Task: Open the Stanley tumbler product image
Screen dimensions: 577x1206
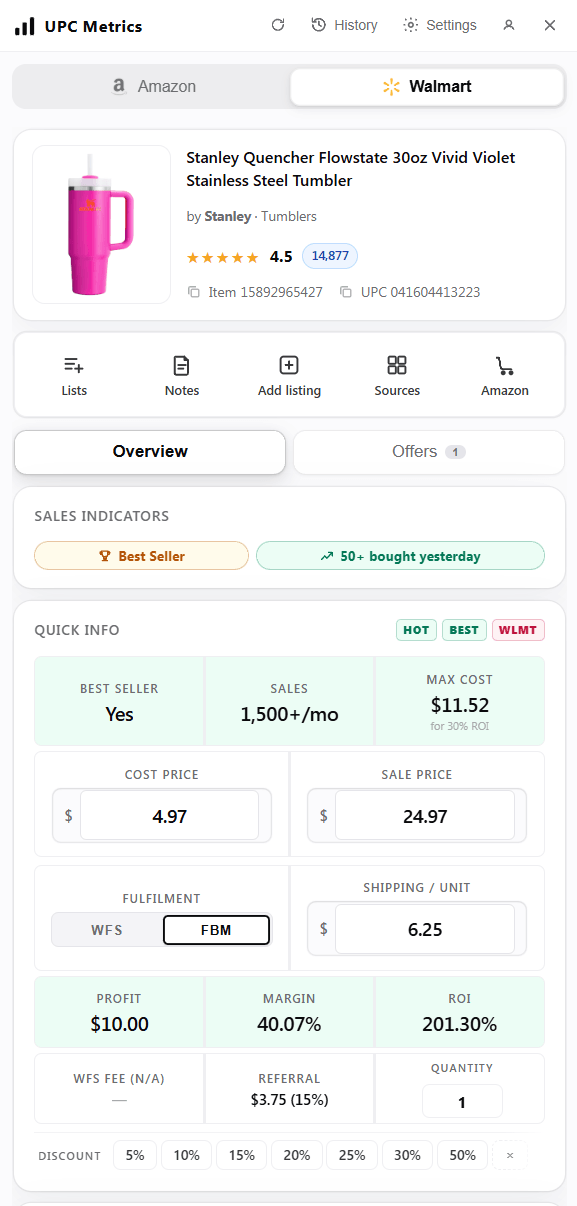Action: pyautogui.click(x=101, y=224)
